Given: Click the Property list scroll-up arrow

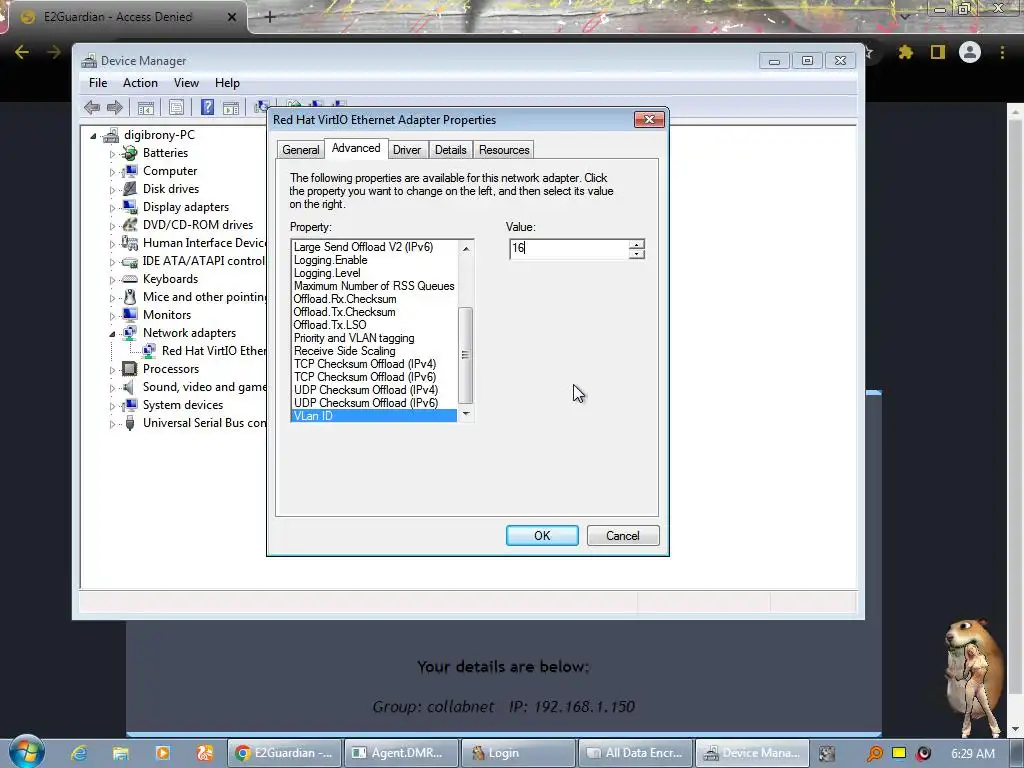Looking at the screenshot, I should point(466,249).
